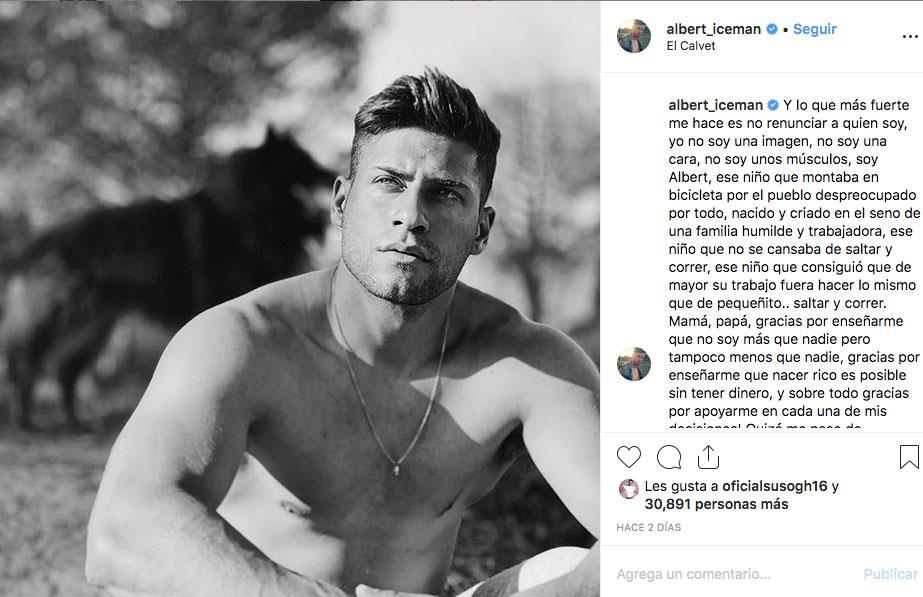Like the post with the heart icon
Image resolution: width=923 pixels, height=597 pixels.
point(628,457)
